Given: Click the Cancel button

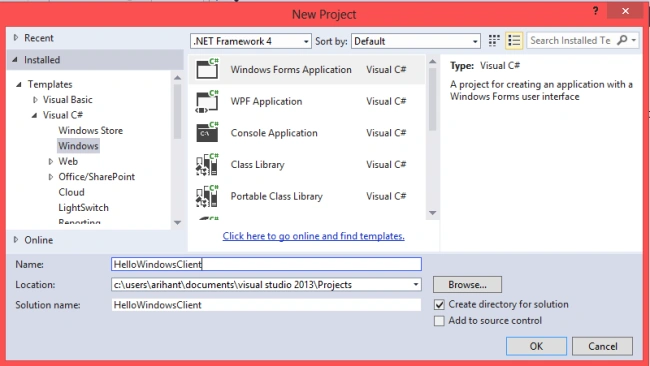Looking at the screenshot, I should tap(602, 346).
